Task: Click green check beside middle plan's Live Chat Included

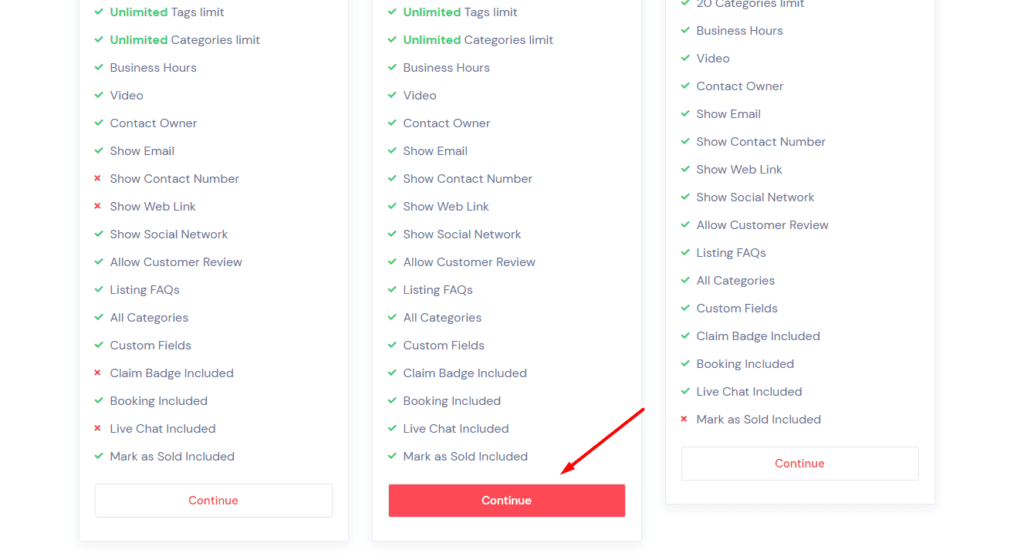Action: pyautogui.click(x=392, y=429)
